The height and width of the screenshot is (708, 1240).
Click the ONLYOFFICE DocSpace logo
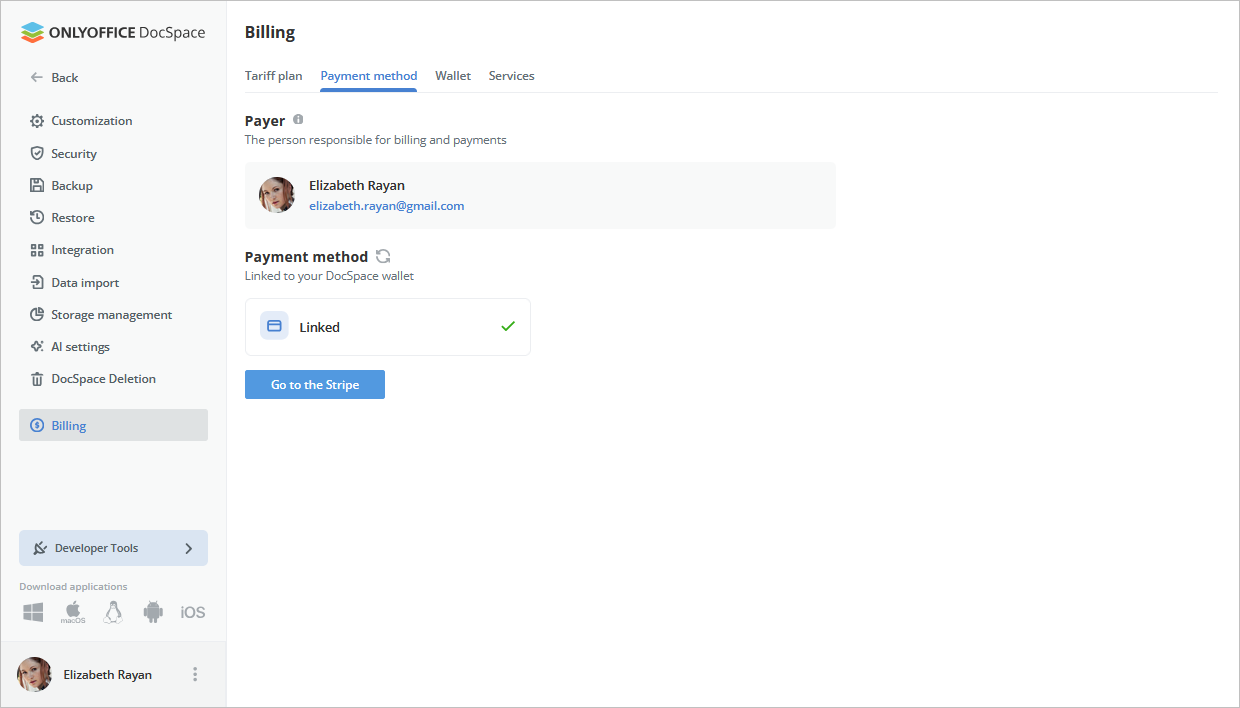113,32
